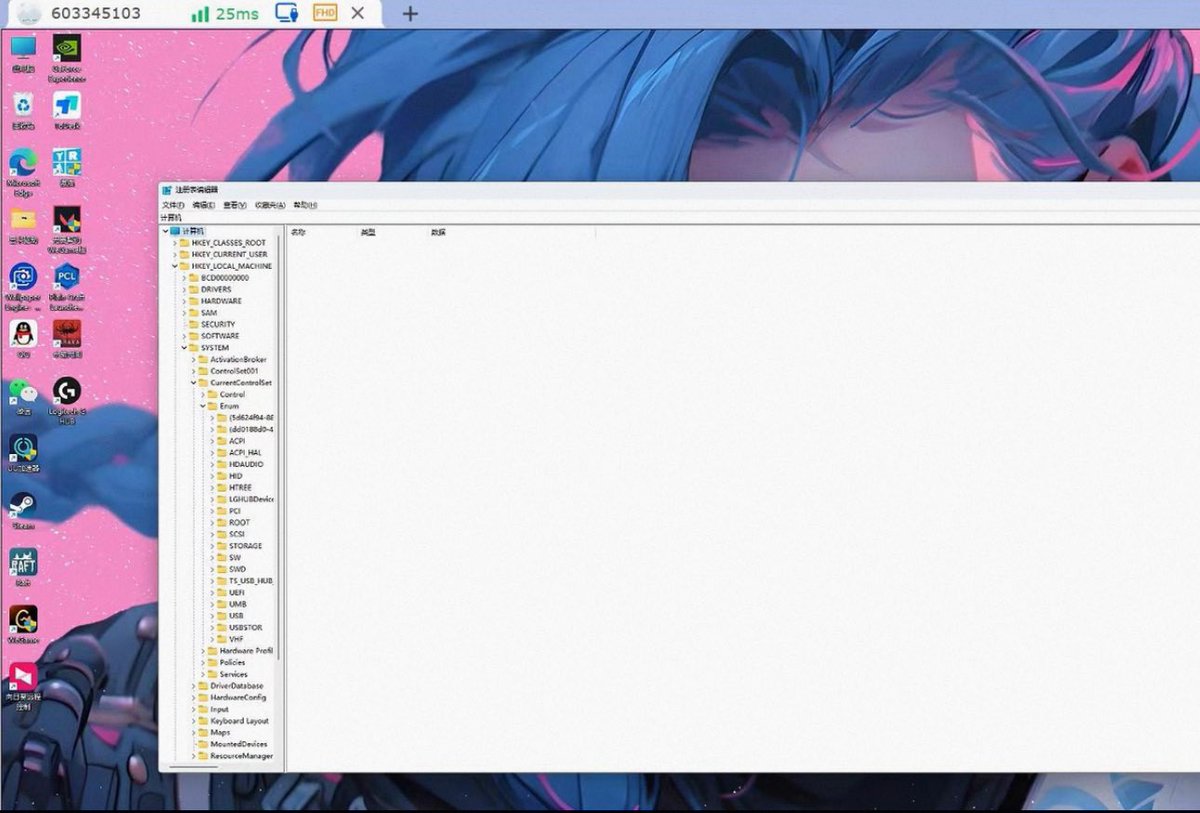1200x813 pixels.
Task: Click the FHD quality icon in top bar
Action: point(324,13)
